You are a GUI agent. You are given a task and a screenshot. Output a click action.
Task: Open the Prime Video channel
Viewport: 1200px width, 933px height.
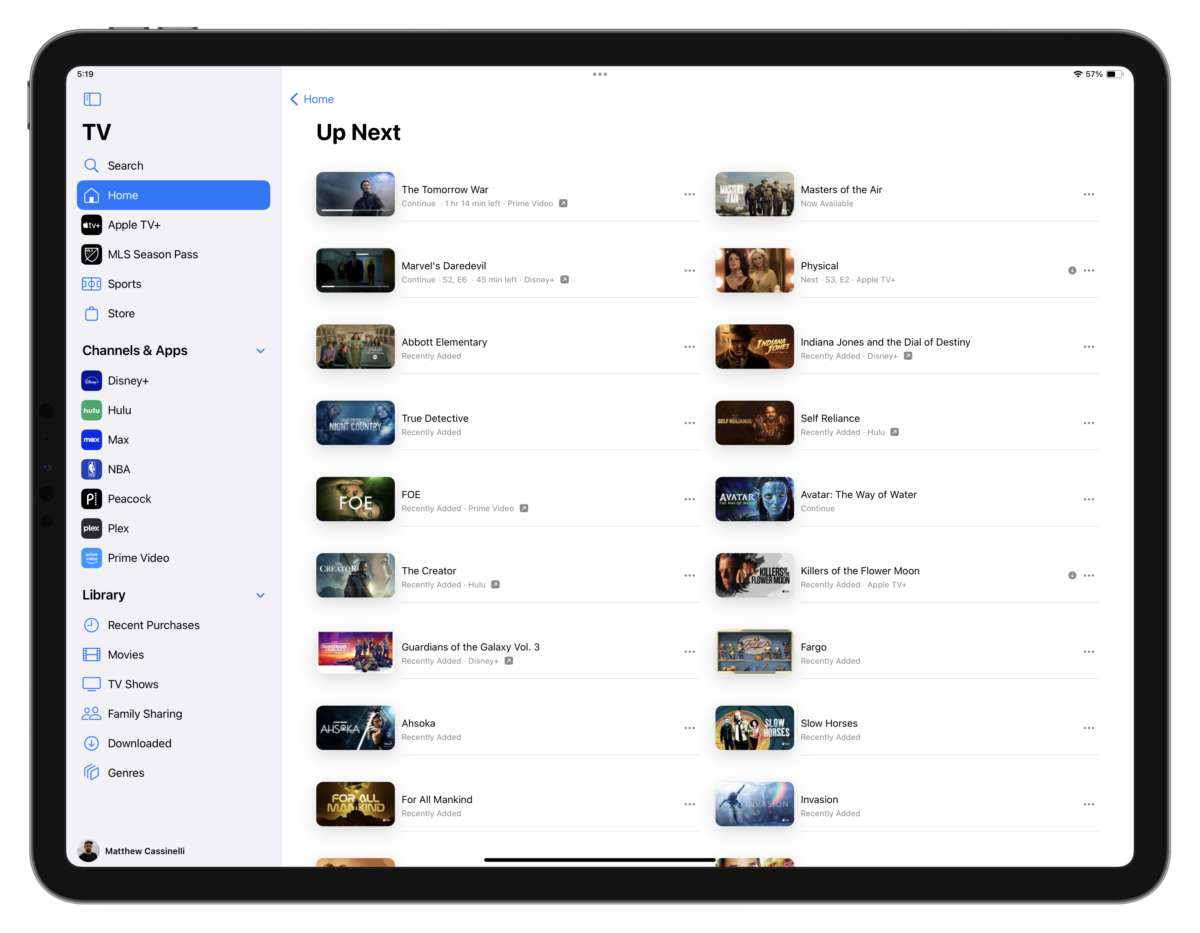[x=136, y=557]
